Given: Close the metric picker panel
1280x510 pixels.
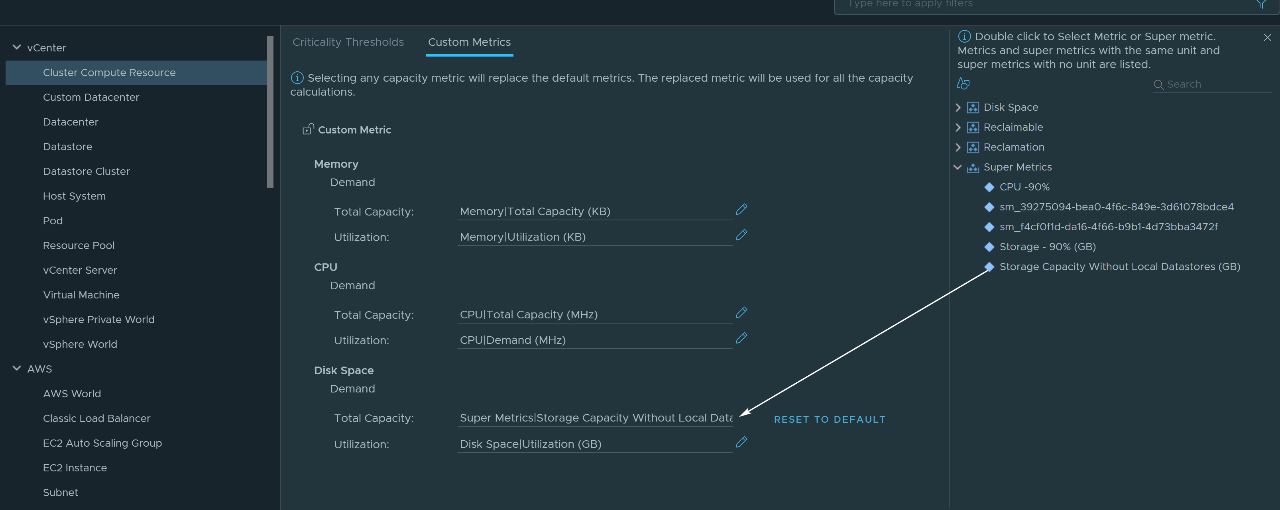Looking at the screenshot, I should [1267, 37].
